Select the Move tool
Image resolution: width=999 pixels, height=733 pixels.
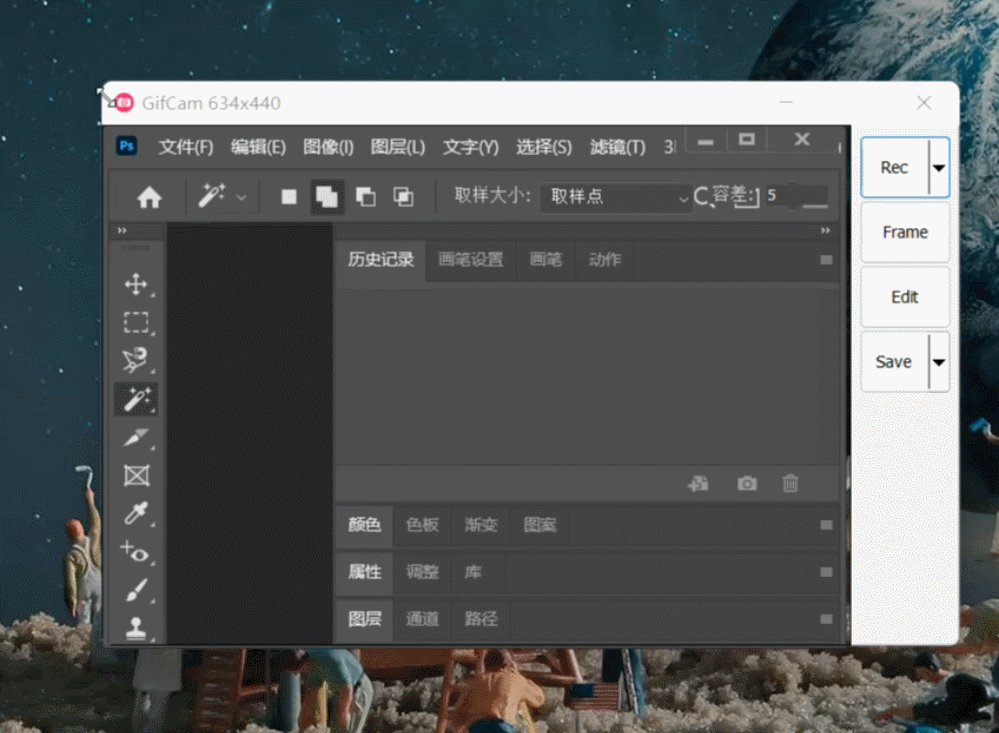pyautogui.click(x=135, y=284)
